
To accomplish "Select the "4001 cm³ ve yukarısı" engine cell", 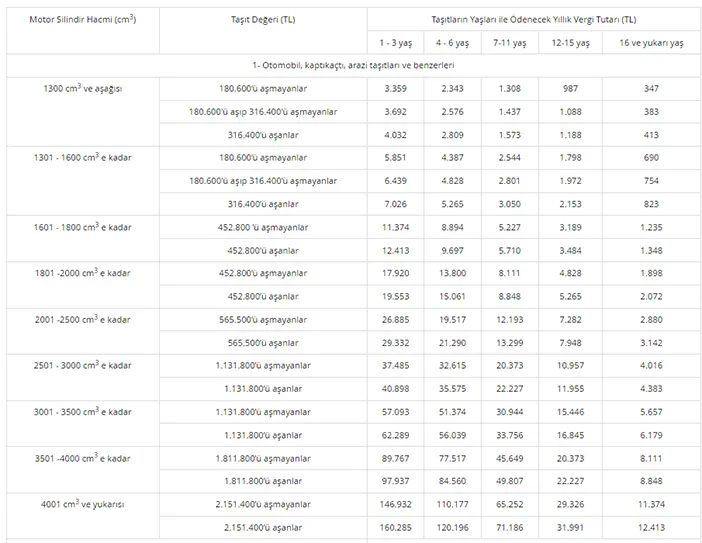I will tap(83, 504).
